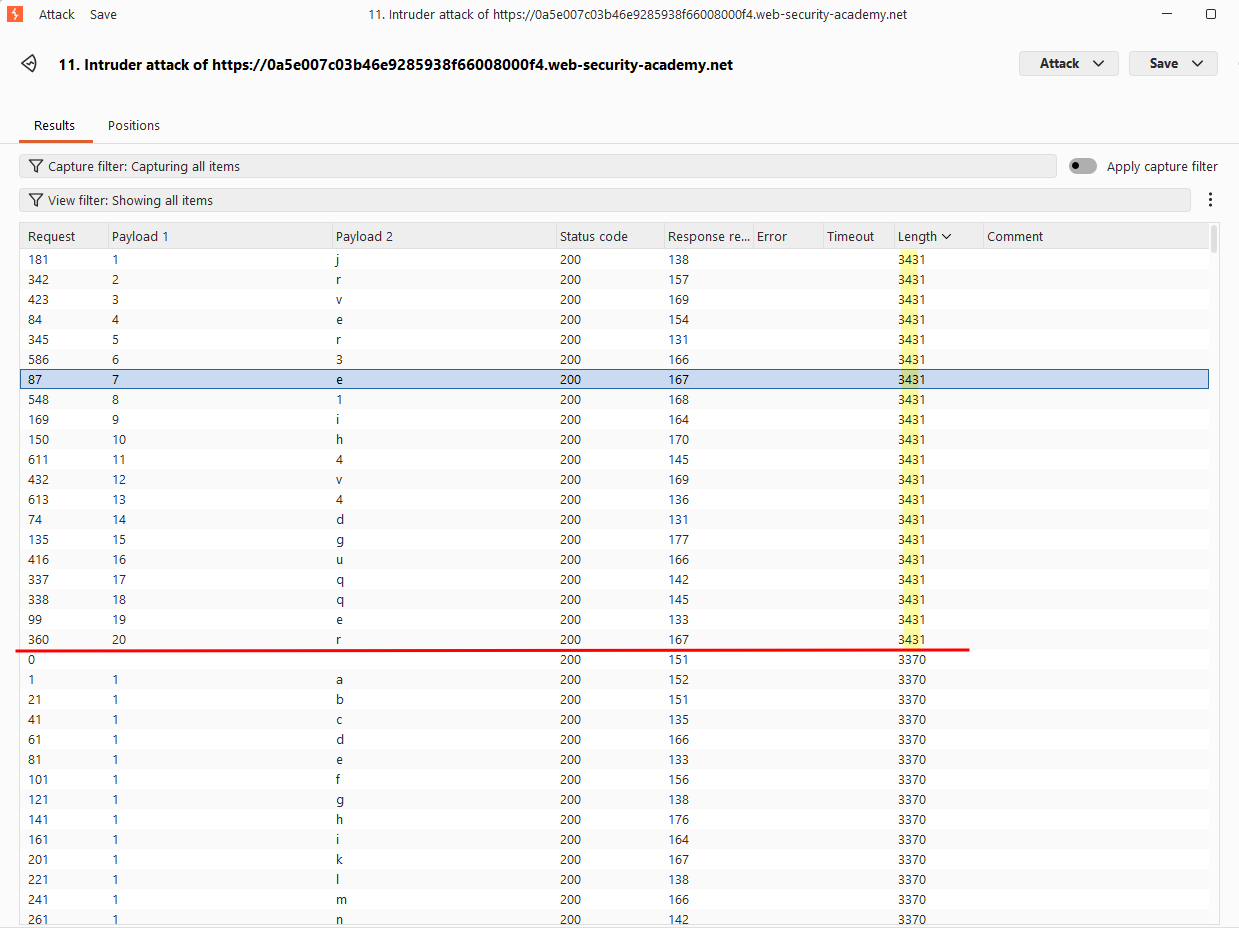Switch to the Positions tab
The width and height of the screenshot is (1239, 928).
134,125
